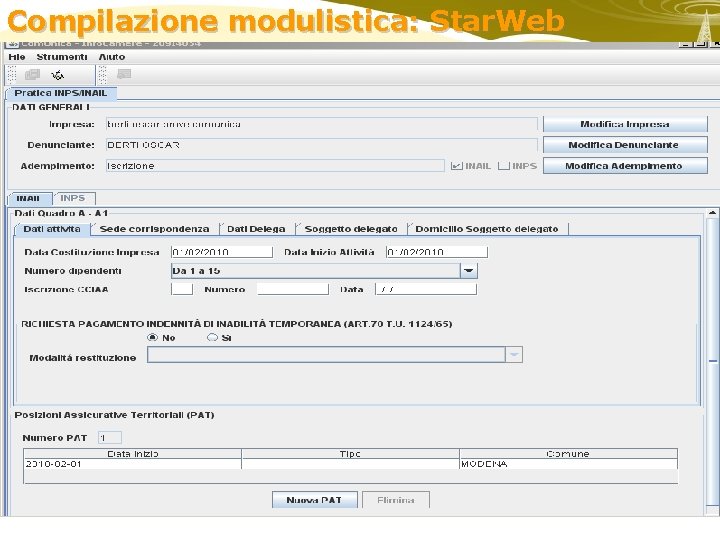Click Modifica Adempimento button

625,166
